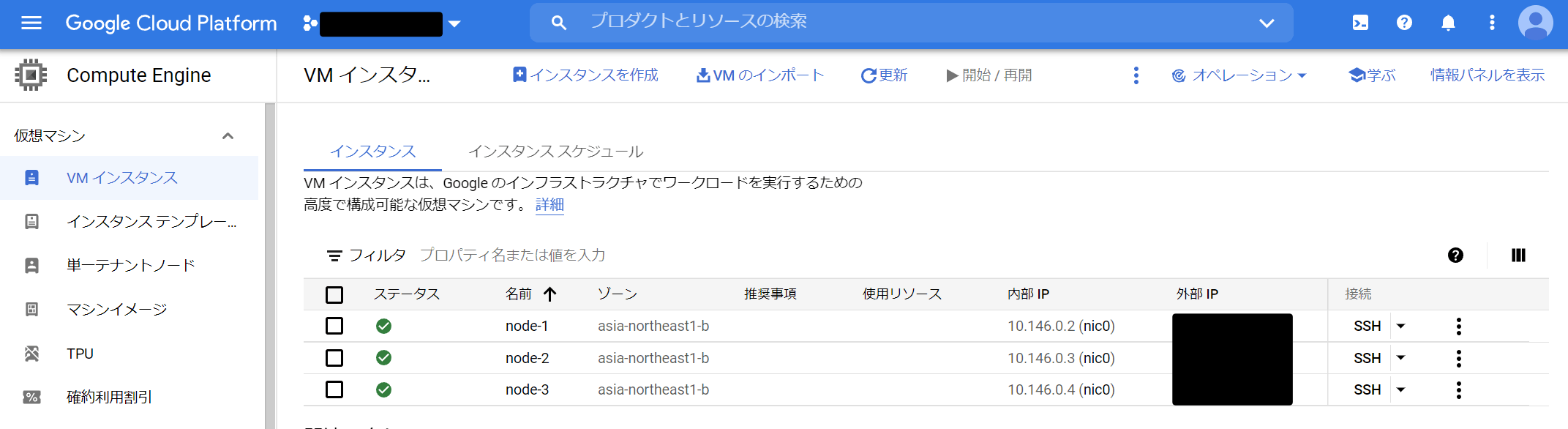1568x429 pixels.
Task: Open node-3 row three-dot menu
Action: point(1458,390)
